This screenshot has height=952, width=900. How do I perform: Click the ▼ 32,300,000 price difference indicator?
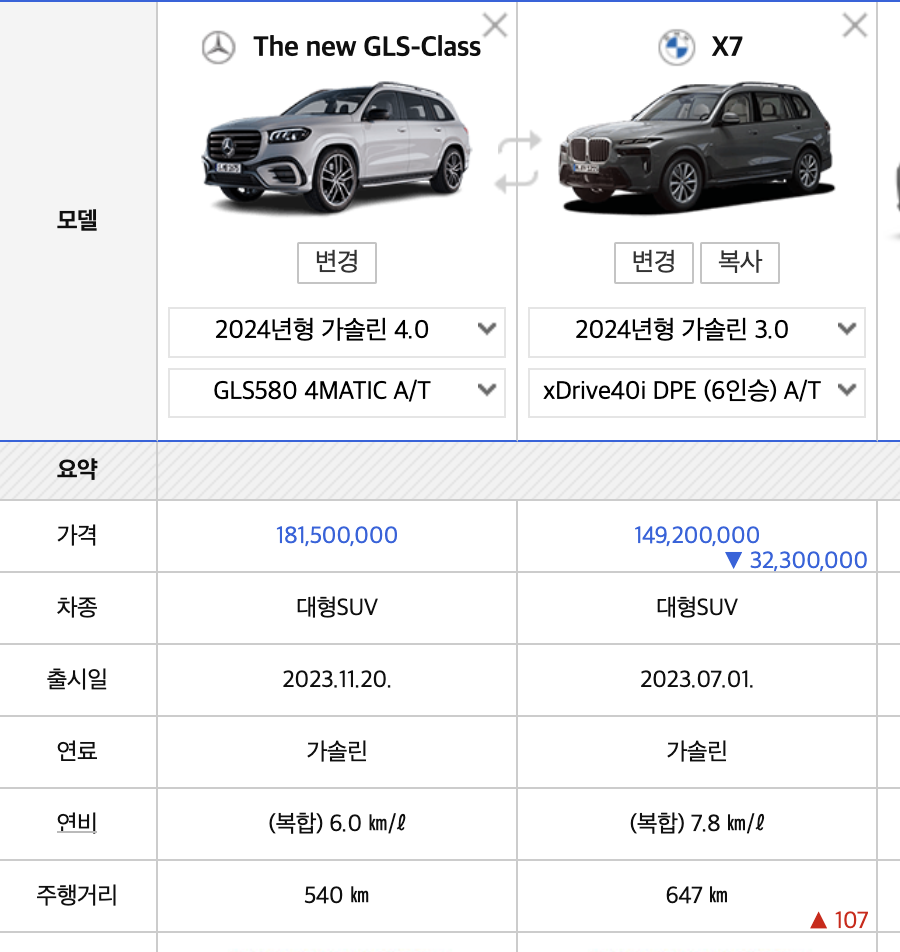795,560
